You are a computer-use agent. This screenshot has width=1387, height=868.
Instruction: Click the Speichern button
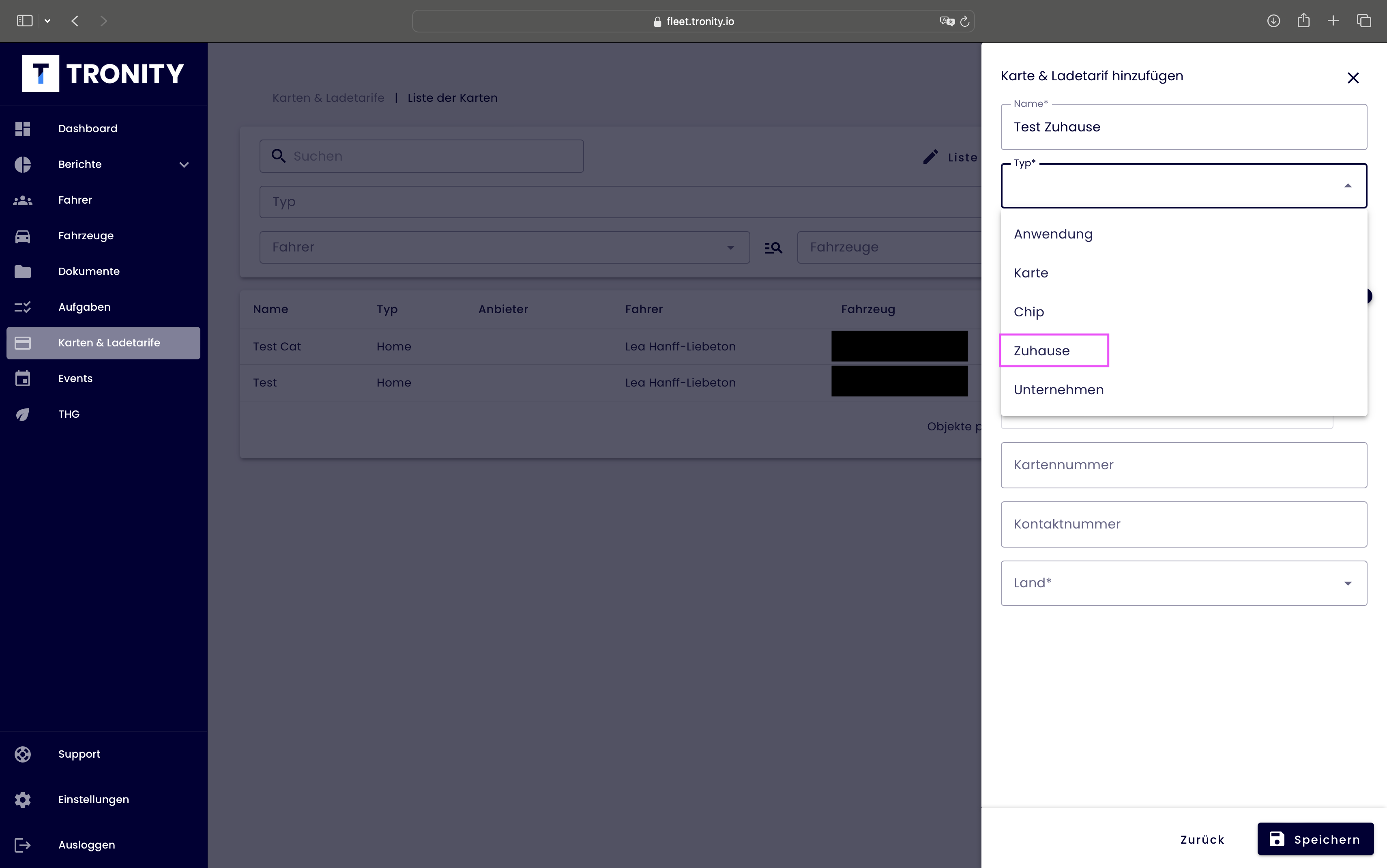pos(1315,839)
